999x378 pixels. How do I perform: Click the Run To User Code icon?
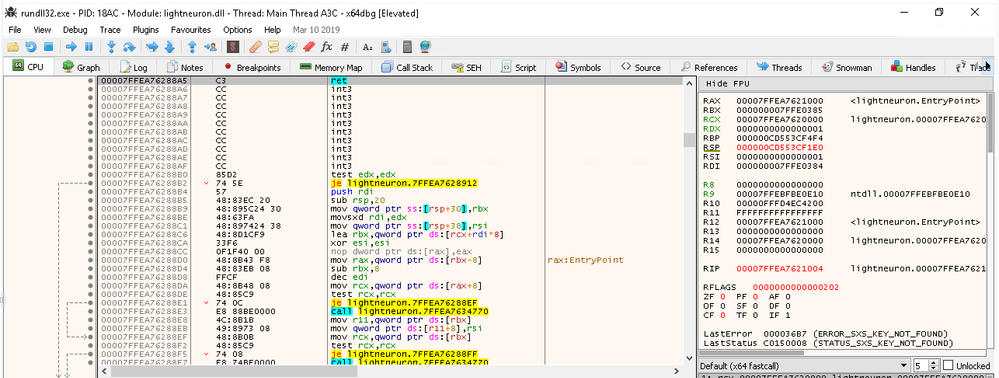[210, 47]
